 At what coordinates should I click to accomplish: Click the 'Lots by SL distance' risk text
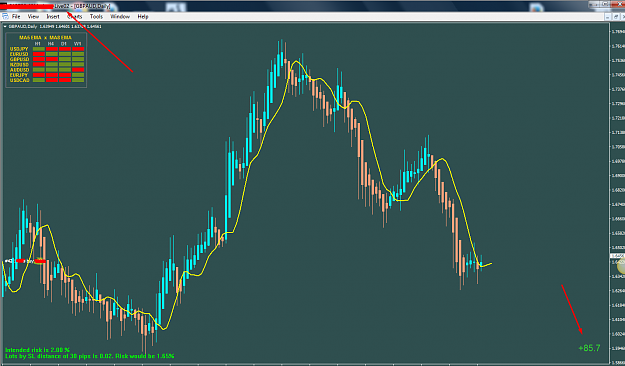tap(89, 356)
